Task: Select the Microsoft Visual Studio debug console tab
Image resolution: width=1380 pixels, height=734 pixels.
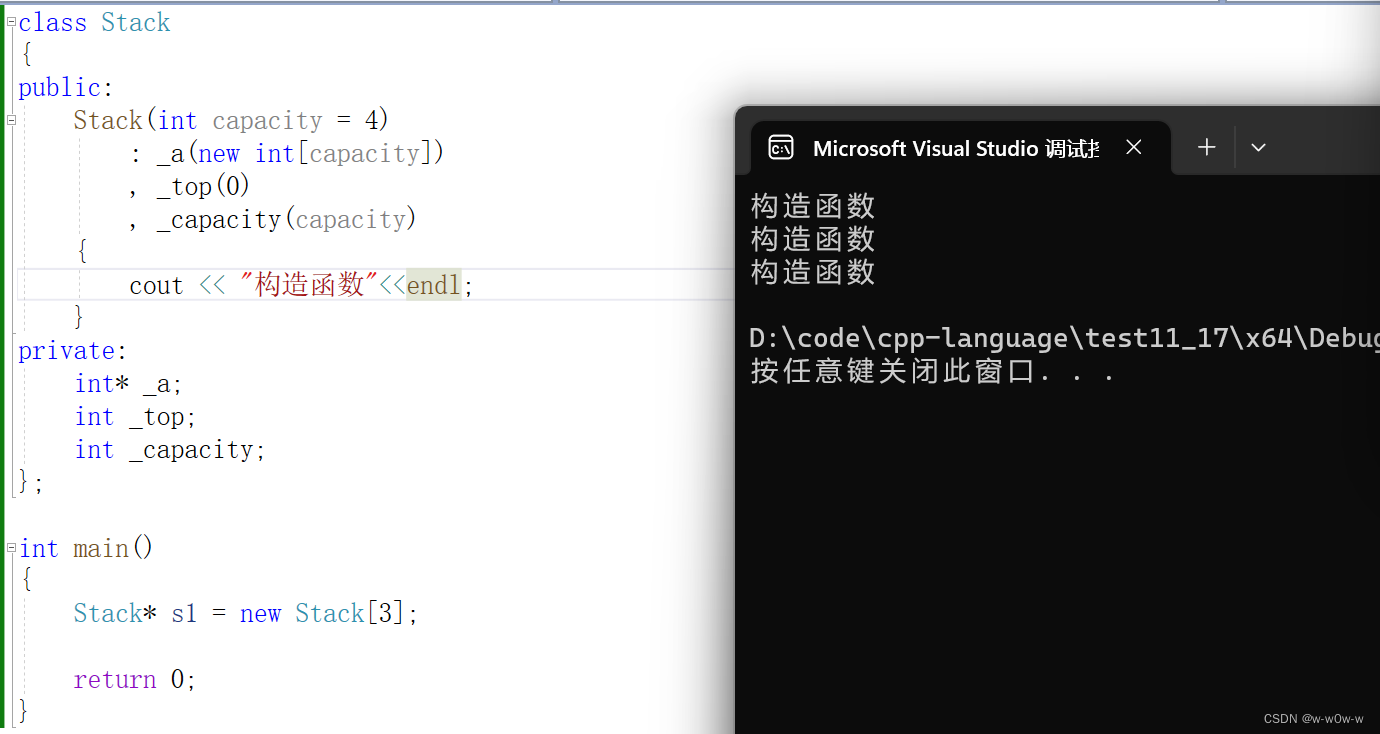Action: click(x=958, y=148)
